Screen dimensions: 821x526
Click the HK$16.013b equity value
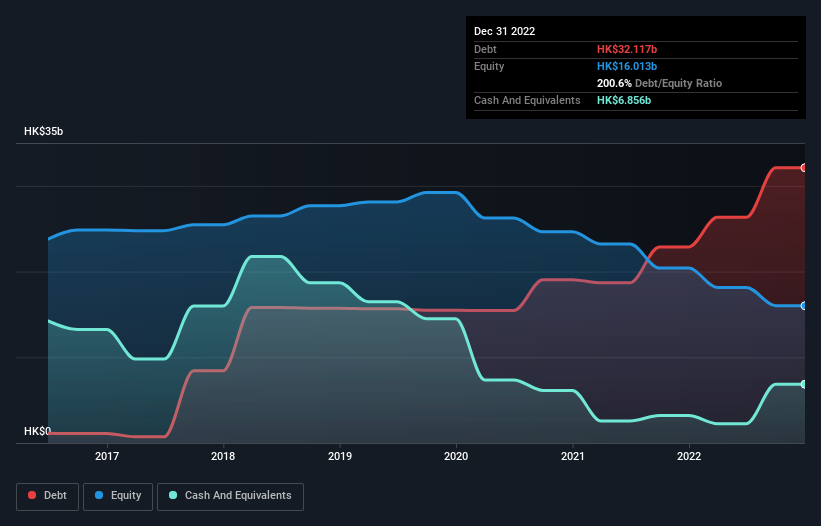(x=627, y=66)
